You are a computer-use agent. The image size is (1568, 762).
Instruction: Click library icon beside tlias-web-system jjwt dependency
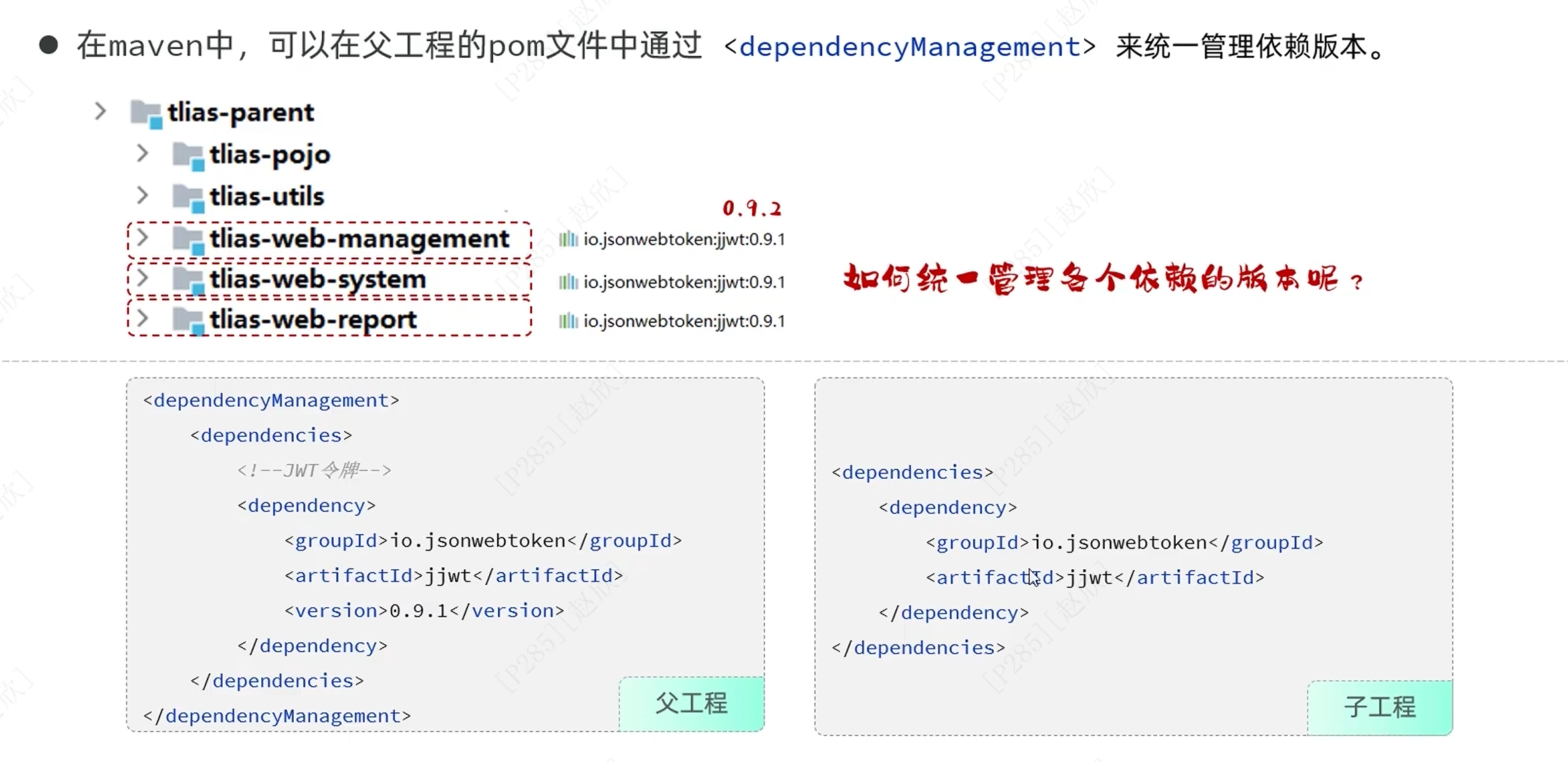568,282
